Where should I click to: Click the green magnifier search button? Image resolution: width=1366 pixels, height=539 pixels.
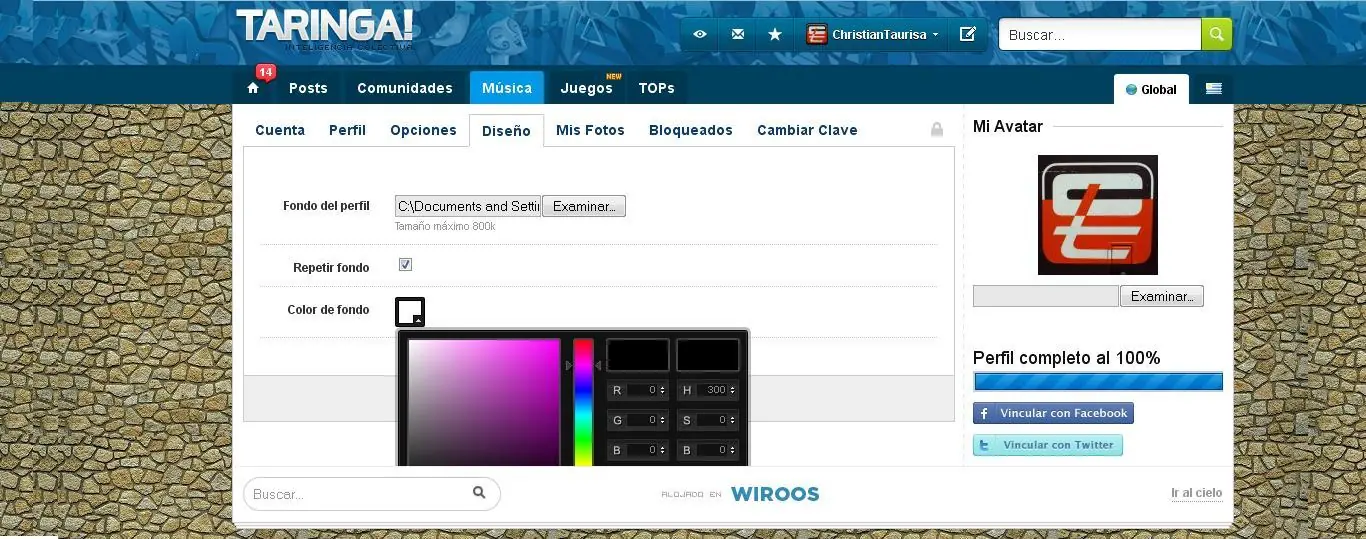click(x=1216, y=34)
